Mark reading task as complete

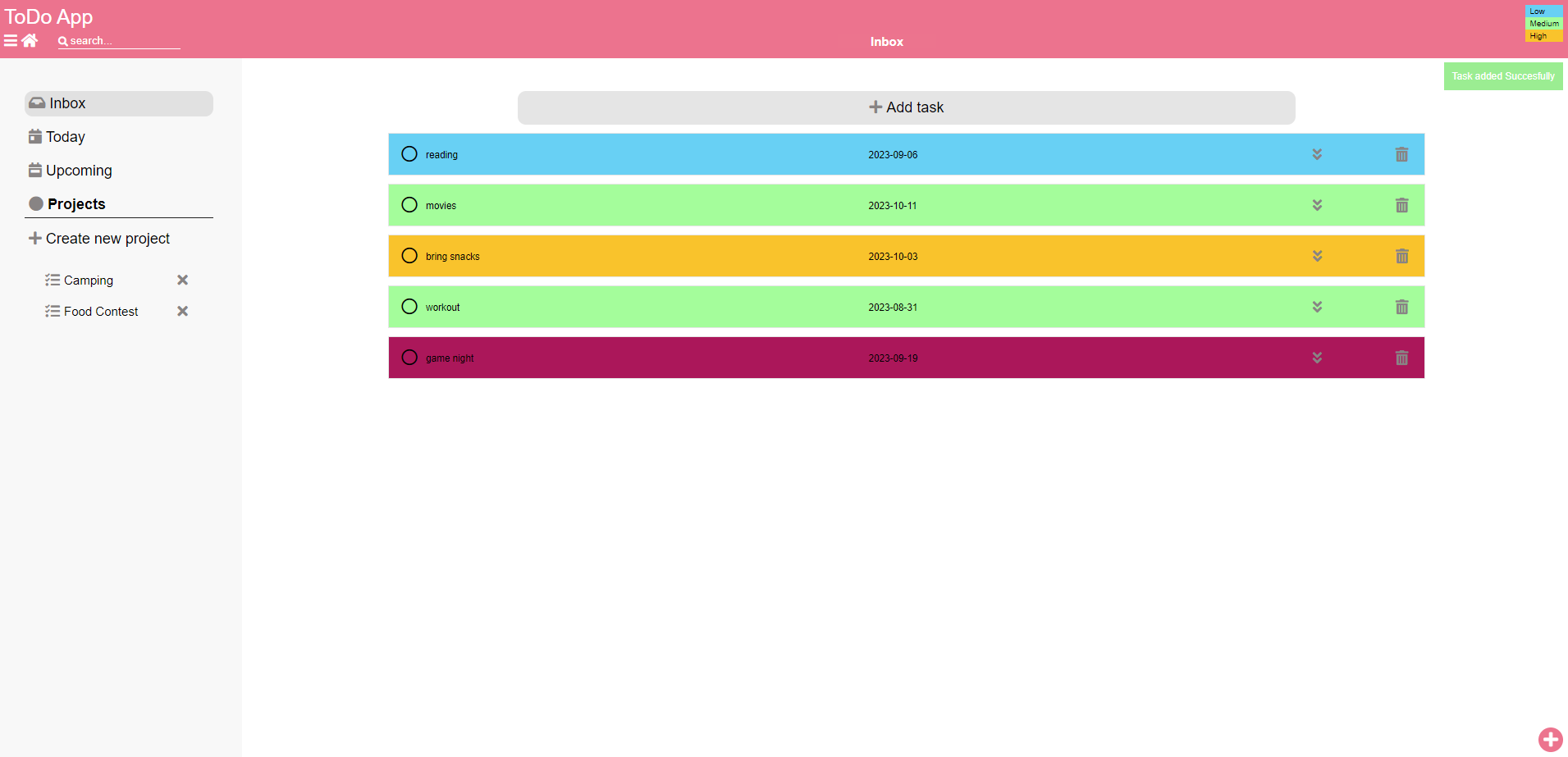(x=409, y=154)
